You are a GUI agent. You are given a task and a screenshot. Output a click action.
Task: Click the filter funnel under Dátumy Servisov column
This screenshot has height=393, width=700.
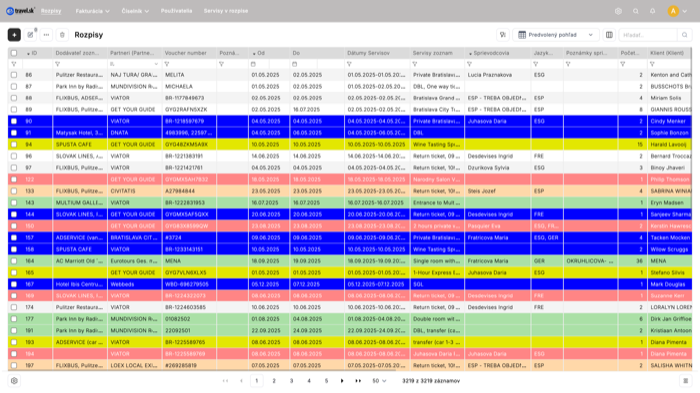click(x=349, y=64)
